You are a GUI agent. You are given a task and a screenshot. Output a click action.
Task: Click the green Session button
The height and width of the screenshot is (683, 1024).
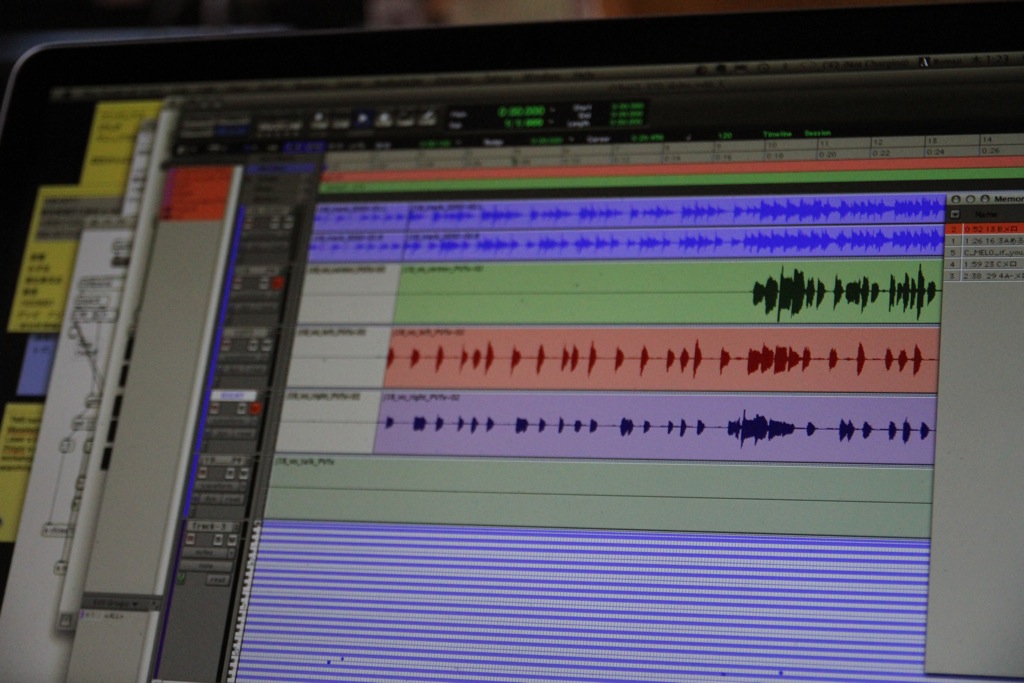click(x=817, y=133)
